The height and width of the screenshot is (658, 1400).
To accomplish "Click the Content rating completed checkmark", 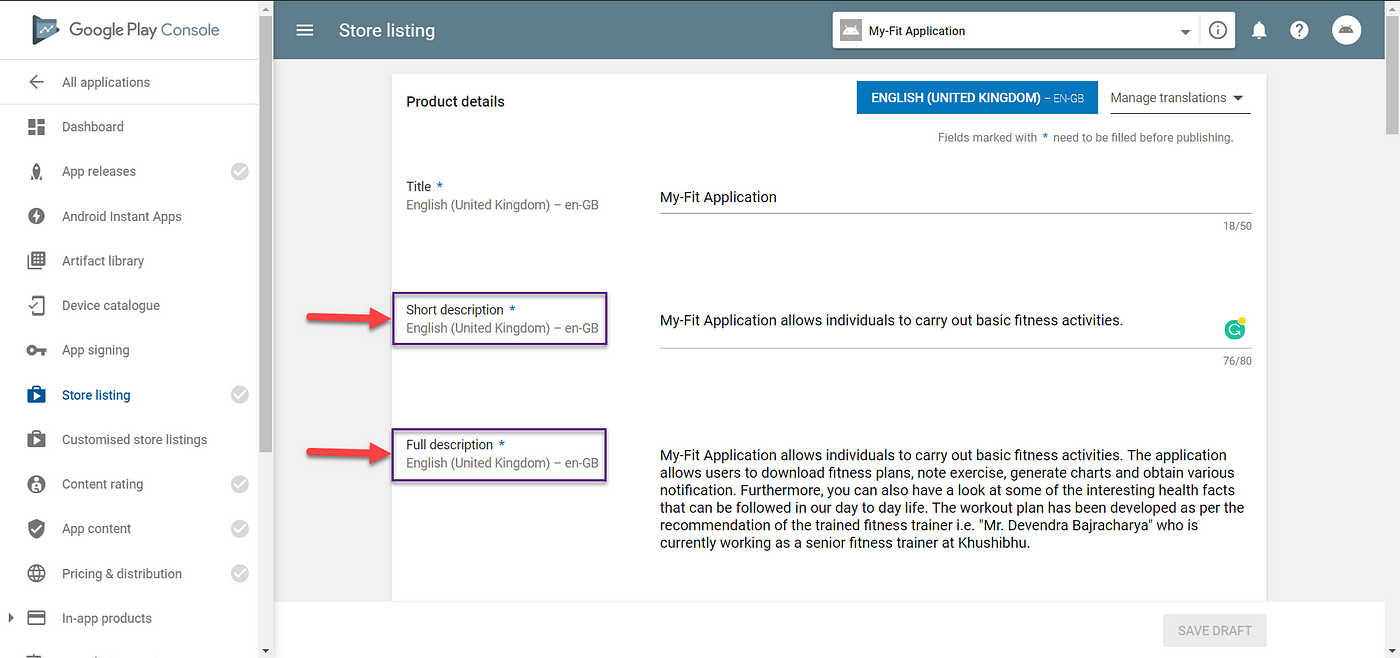I will coord(240,484).
